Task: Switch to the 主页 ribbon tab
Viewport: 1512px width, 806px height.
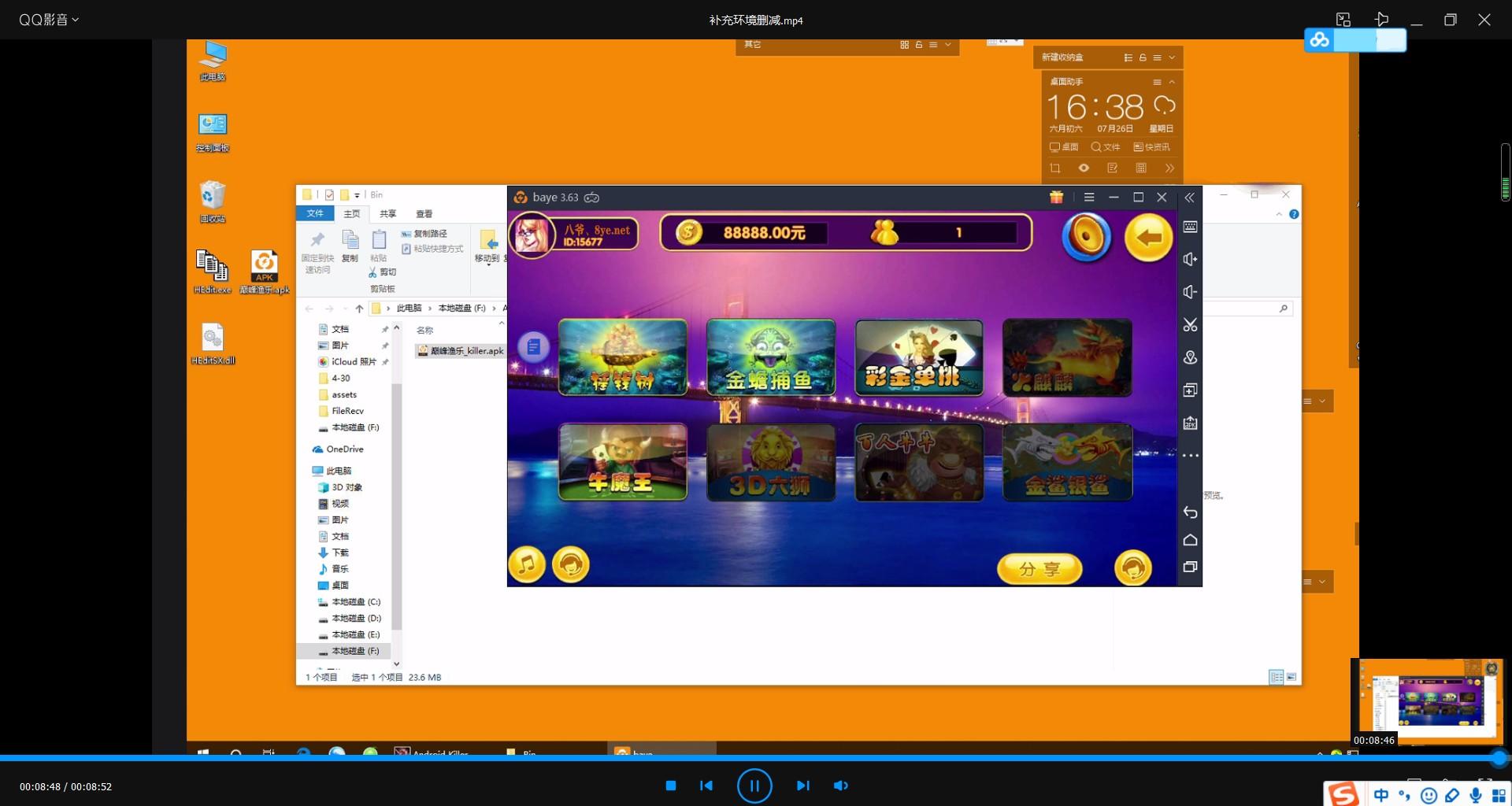Action: pos(352,213)
